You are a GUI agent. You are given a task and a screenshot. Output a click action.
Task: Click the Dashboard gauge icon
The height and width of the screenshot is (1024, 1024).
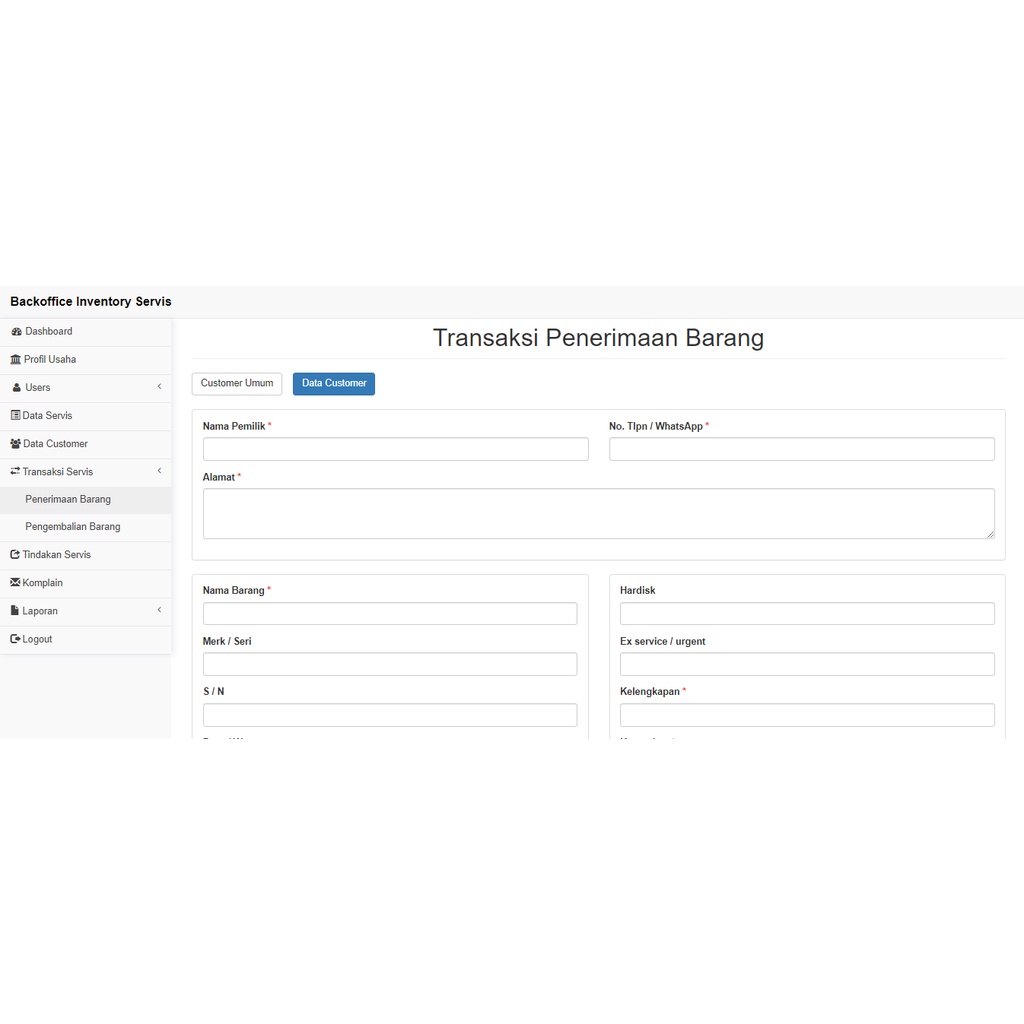point(16,332)
